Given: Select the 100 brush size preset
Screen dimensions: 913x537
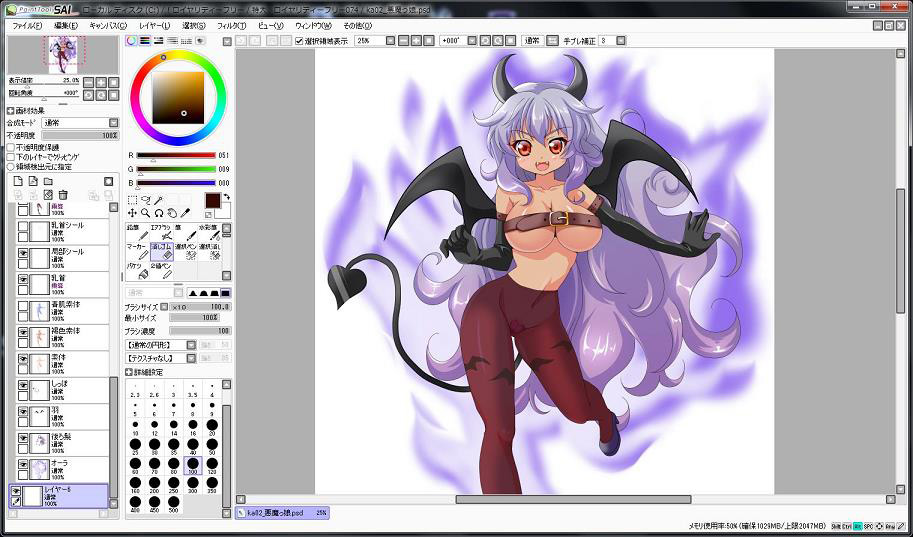Looking at the screenshot, I should (192, 463).
